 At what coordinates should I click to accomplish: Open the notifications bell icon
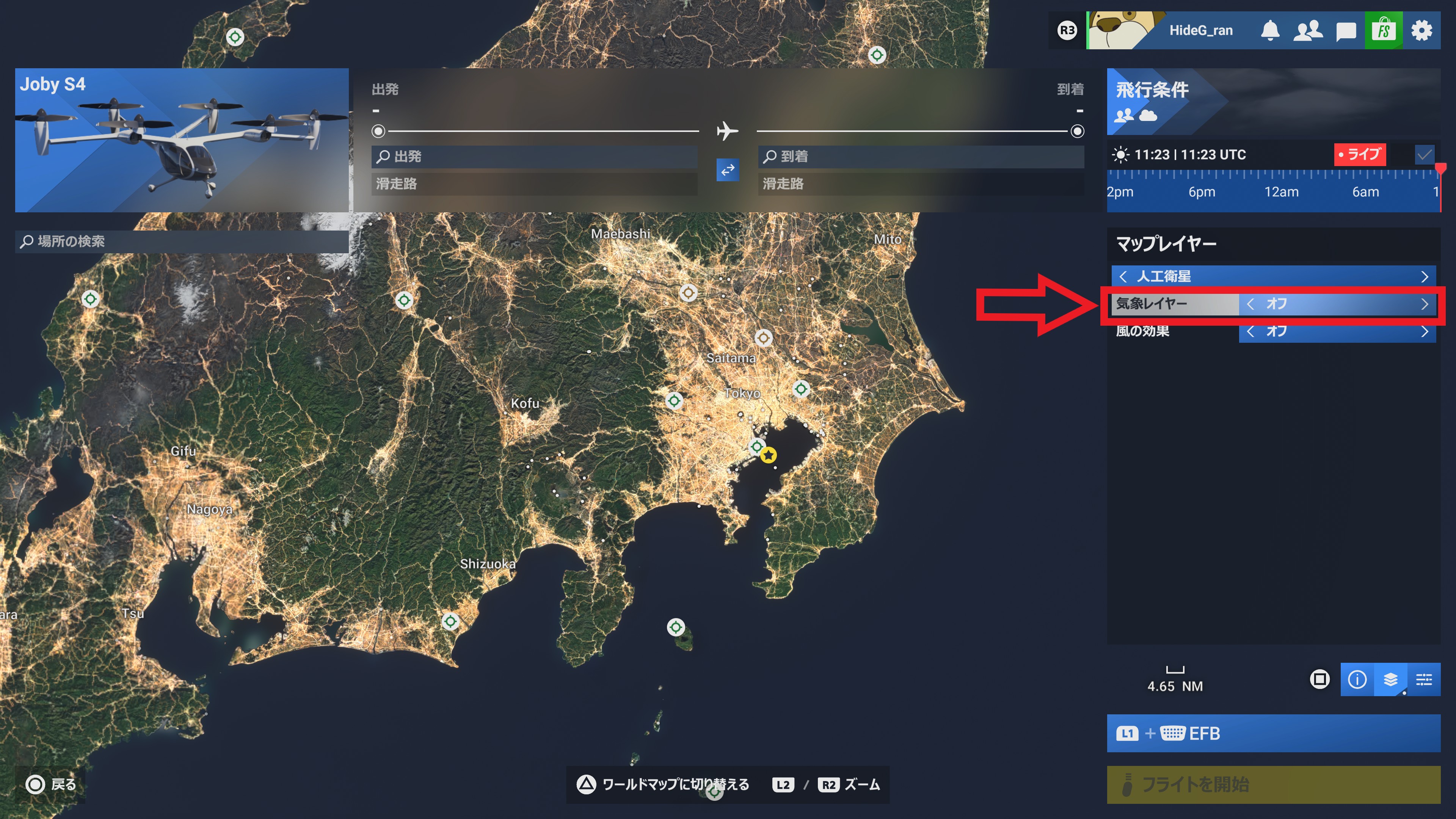click(1270, 30)
